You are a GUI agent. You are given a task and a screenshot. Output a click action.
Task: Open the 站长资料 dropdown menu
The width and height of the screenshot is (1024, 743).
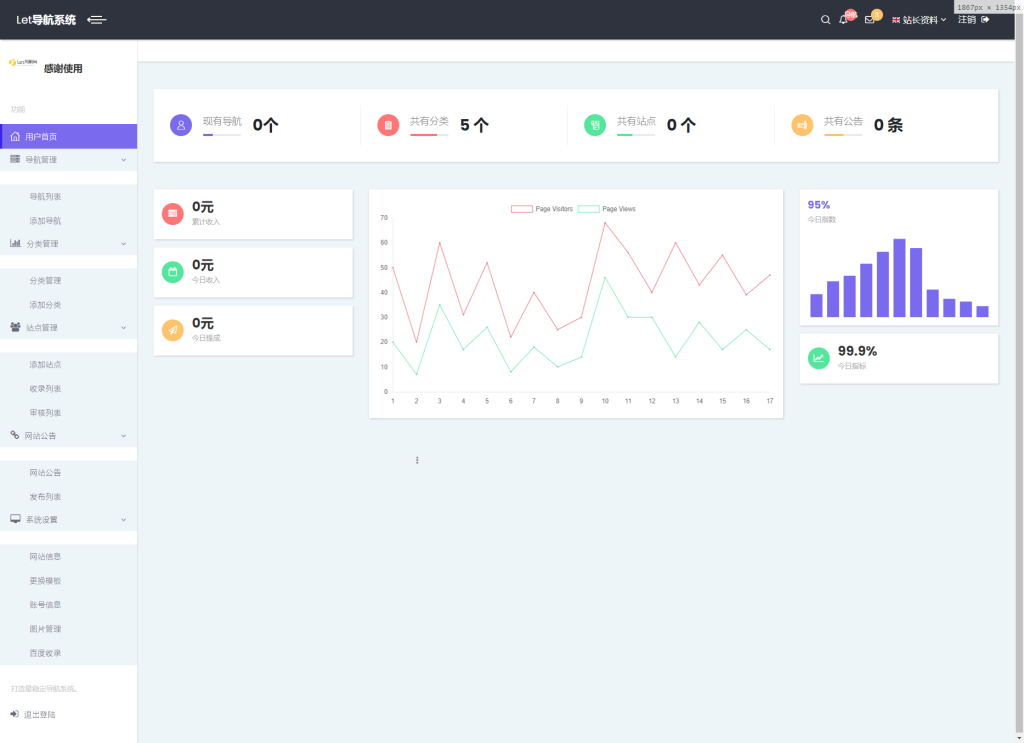click(x=919, y=20)
